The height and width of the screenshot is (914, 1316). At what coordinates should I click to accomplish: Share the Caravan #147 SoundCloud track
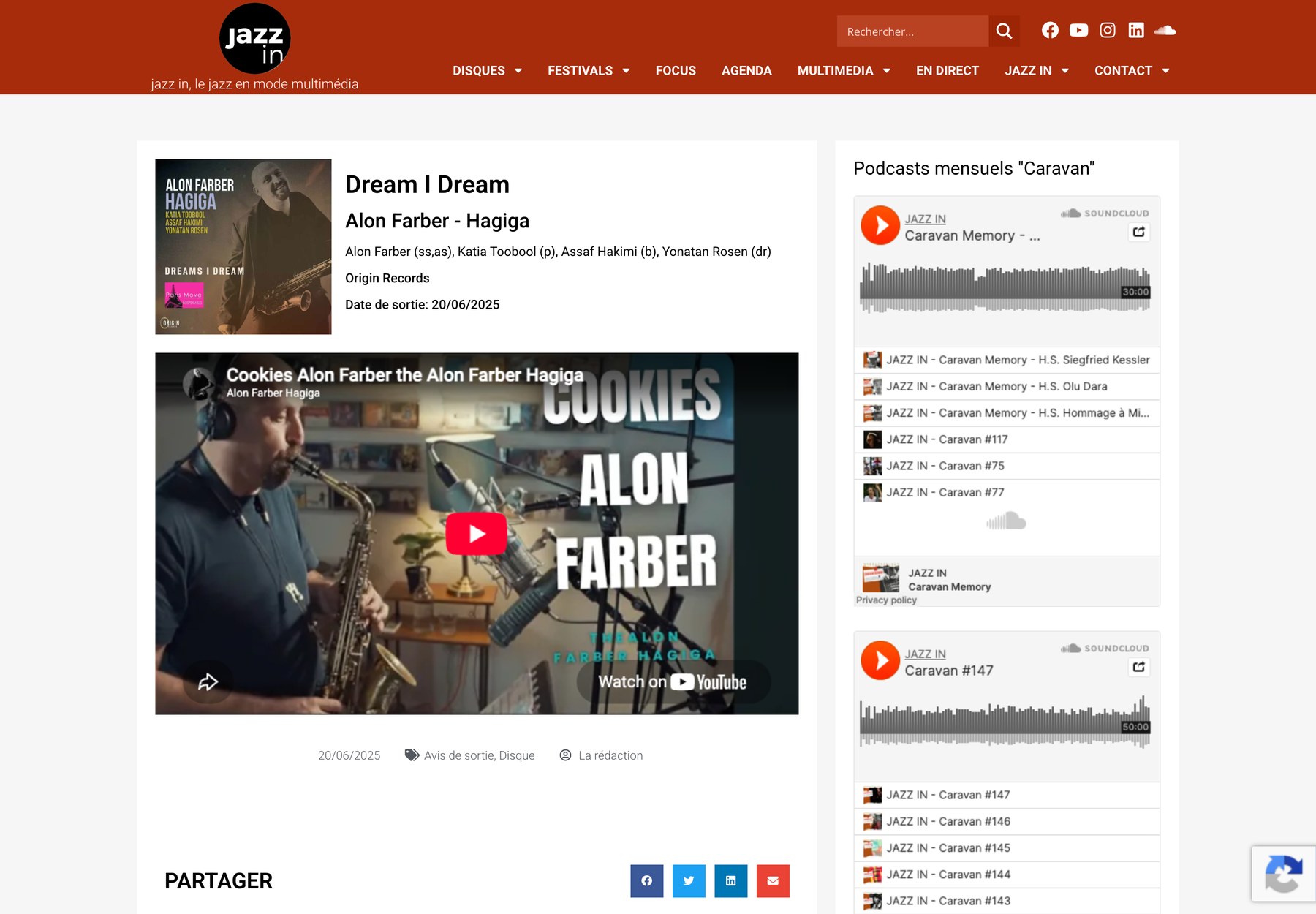[x=1139, y=667]
